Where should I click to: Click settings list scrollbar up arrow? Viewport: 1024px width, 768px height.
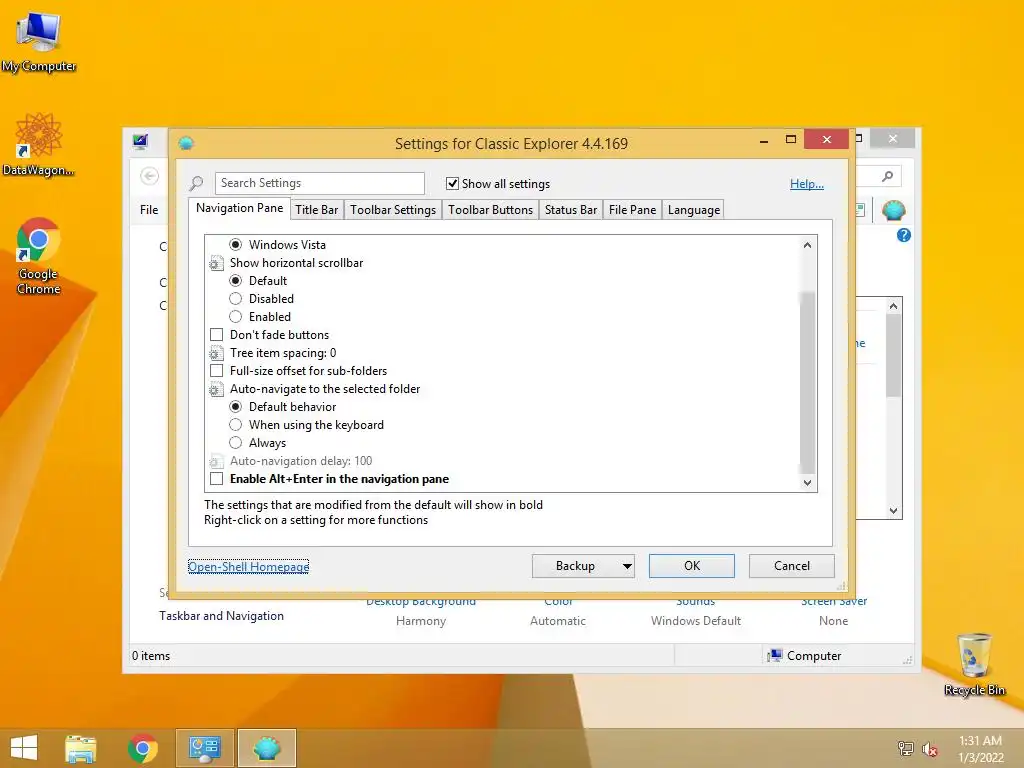(807, 245)
